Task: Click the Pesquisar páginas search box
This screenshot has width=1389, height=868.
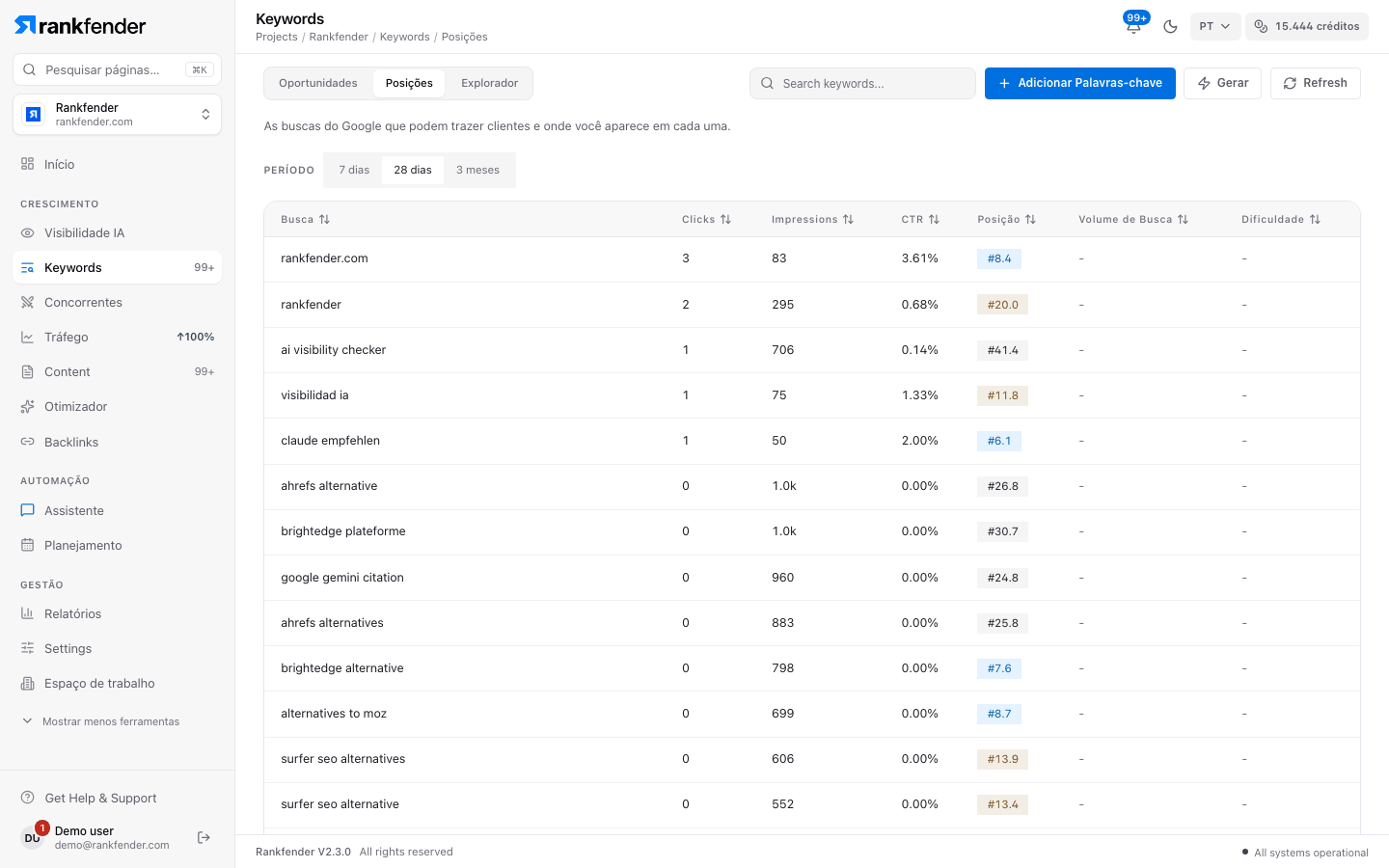Action: (117, 69)
